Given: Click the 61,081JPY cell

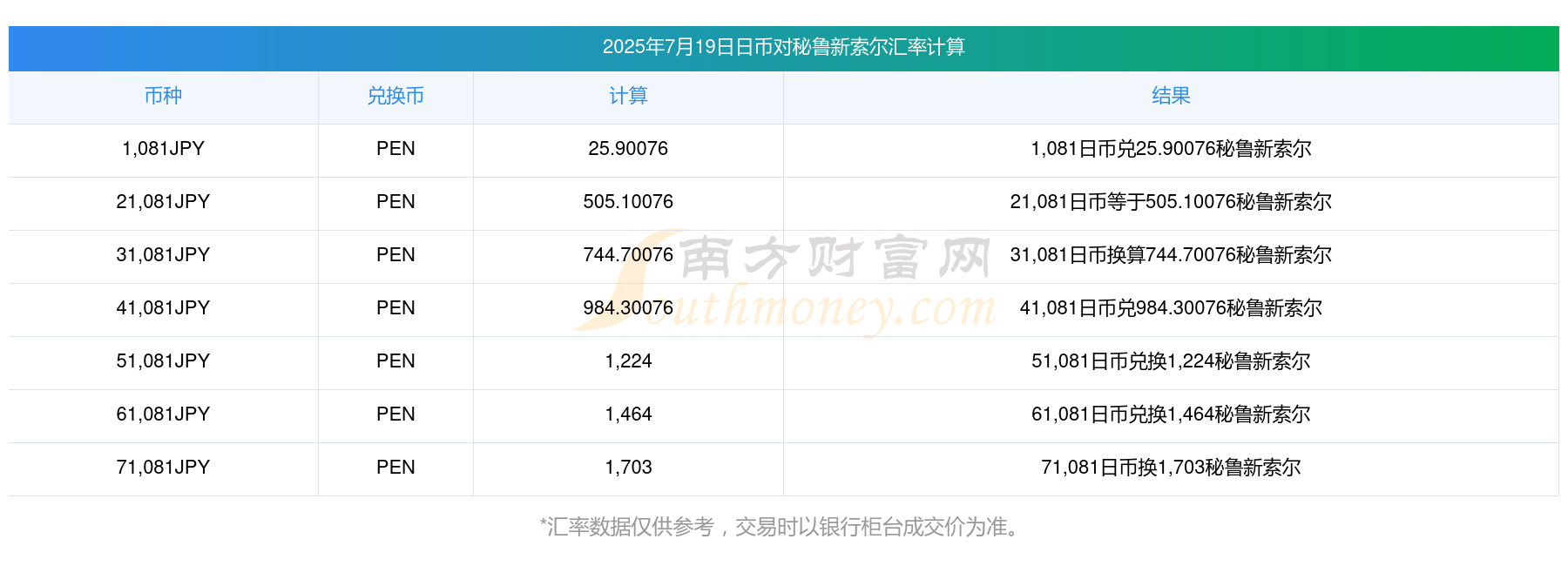Looking at the screenshot, I should pos(163,414).
